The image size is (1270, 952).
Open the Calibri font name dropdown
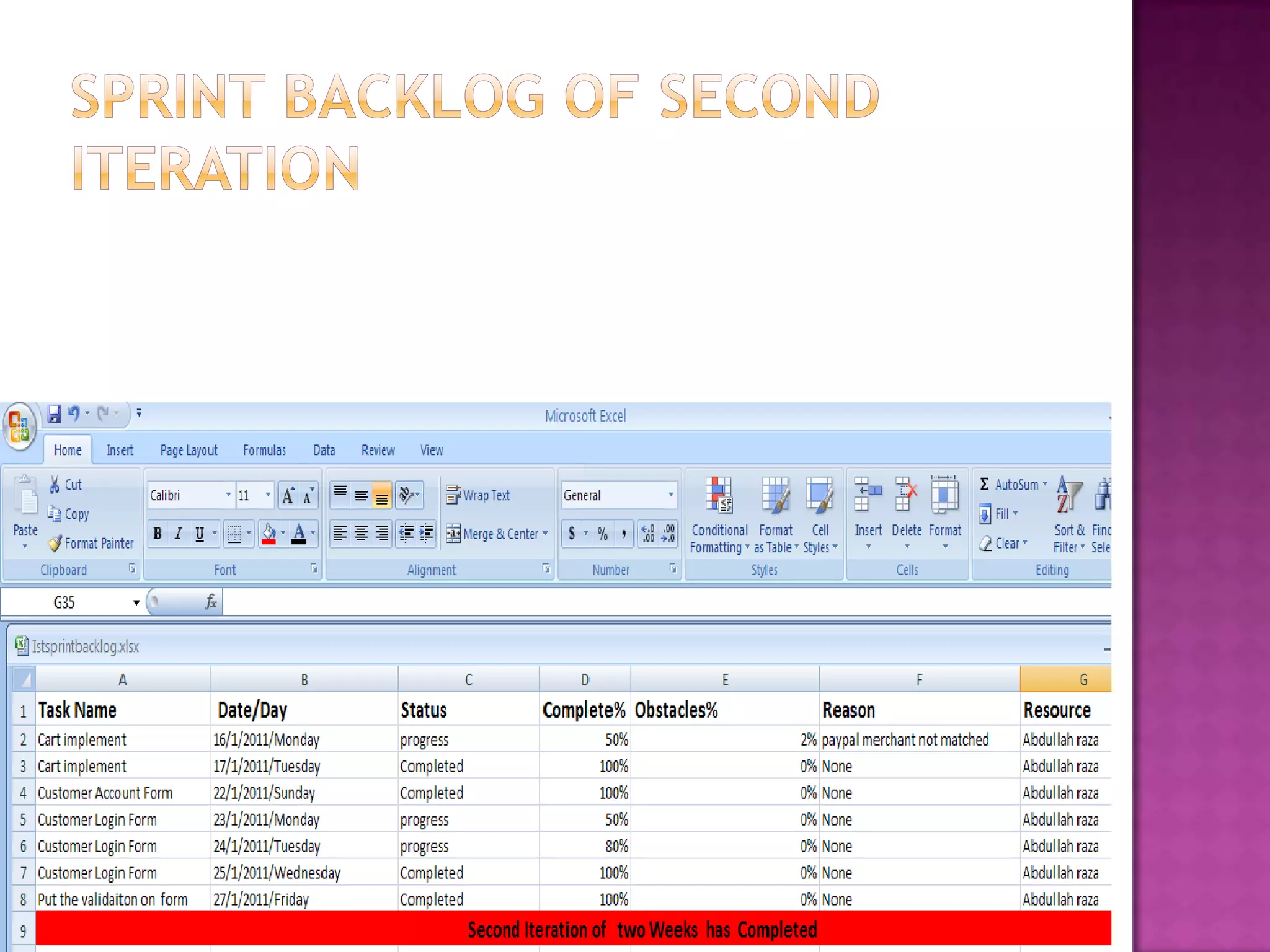pos(228,495)
